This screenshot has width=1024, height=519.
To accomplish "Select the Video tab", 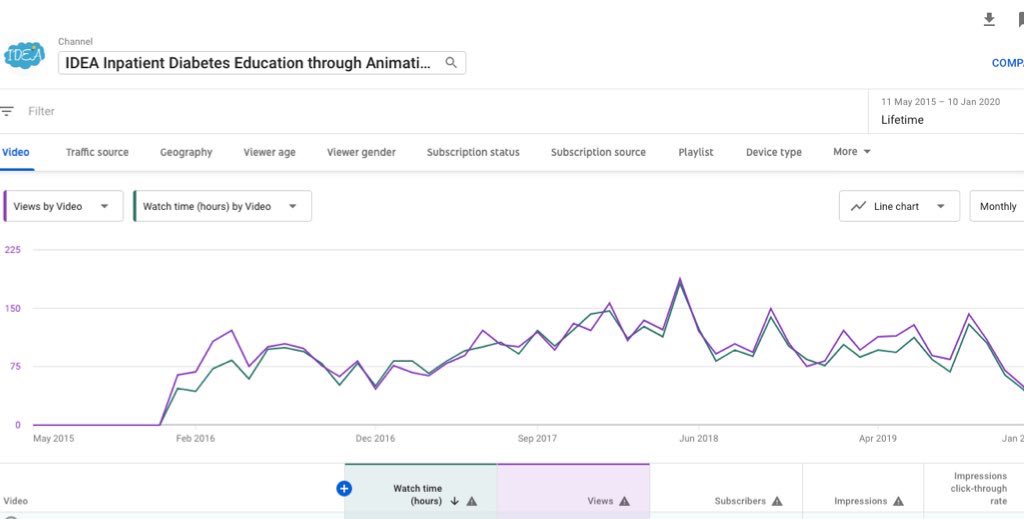I will coord(16,152).
